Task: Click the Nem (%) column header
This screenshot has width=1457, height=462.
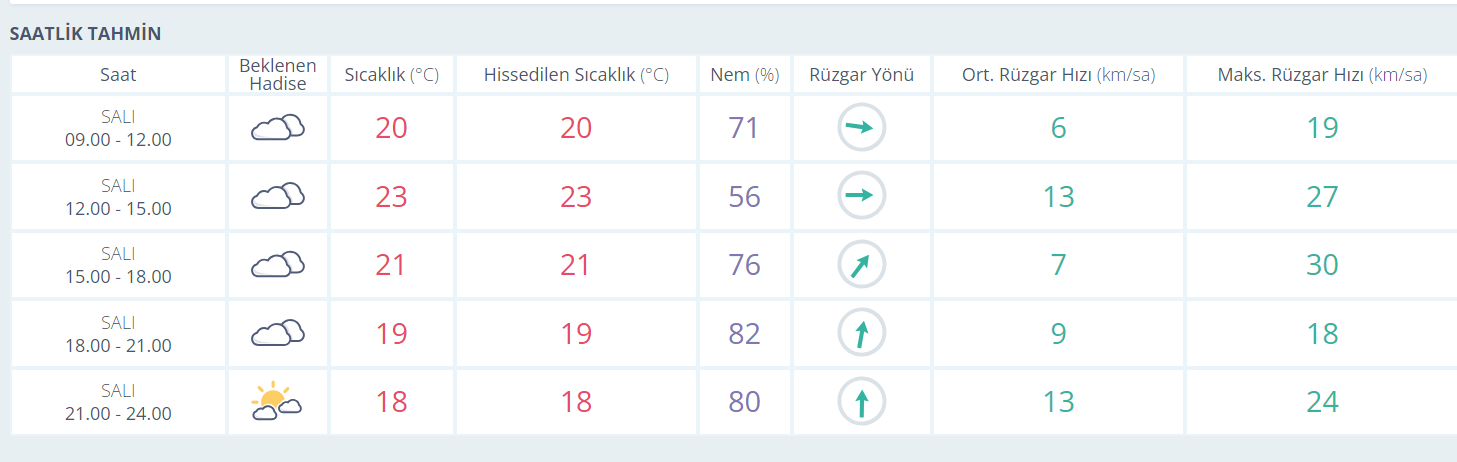Action: click(744, 75)
